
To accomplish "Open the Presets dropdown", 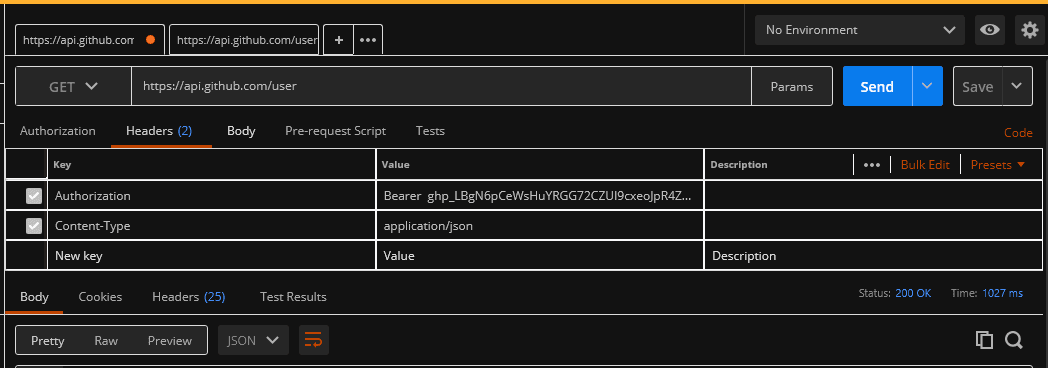I will (x=997, y=165).
